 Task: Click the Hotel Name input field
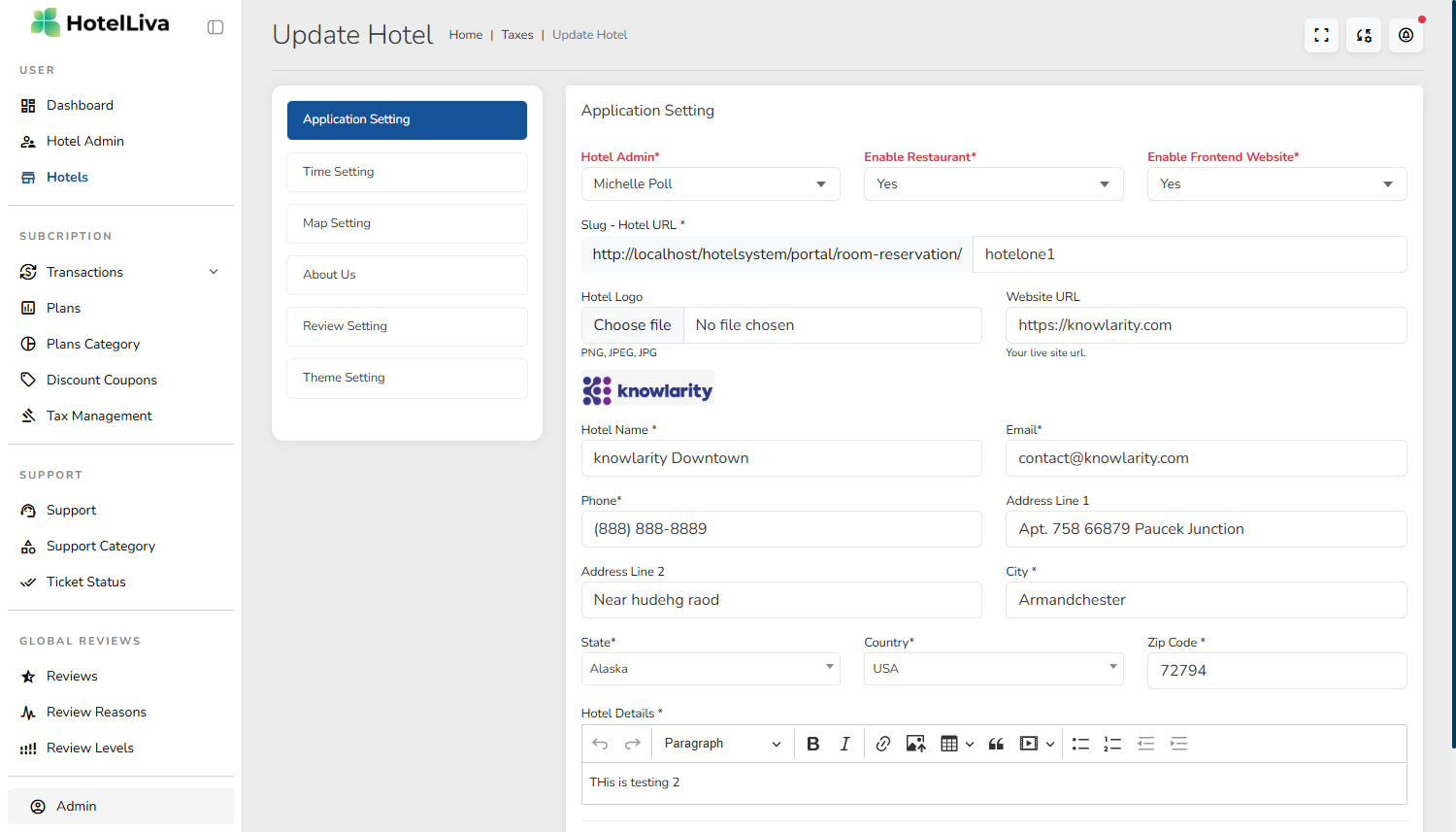click(780, 458)
